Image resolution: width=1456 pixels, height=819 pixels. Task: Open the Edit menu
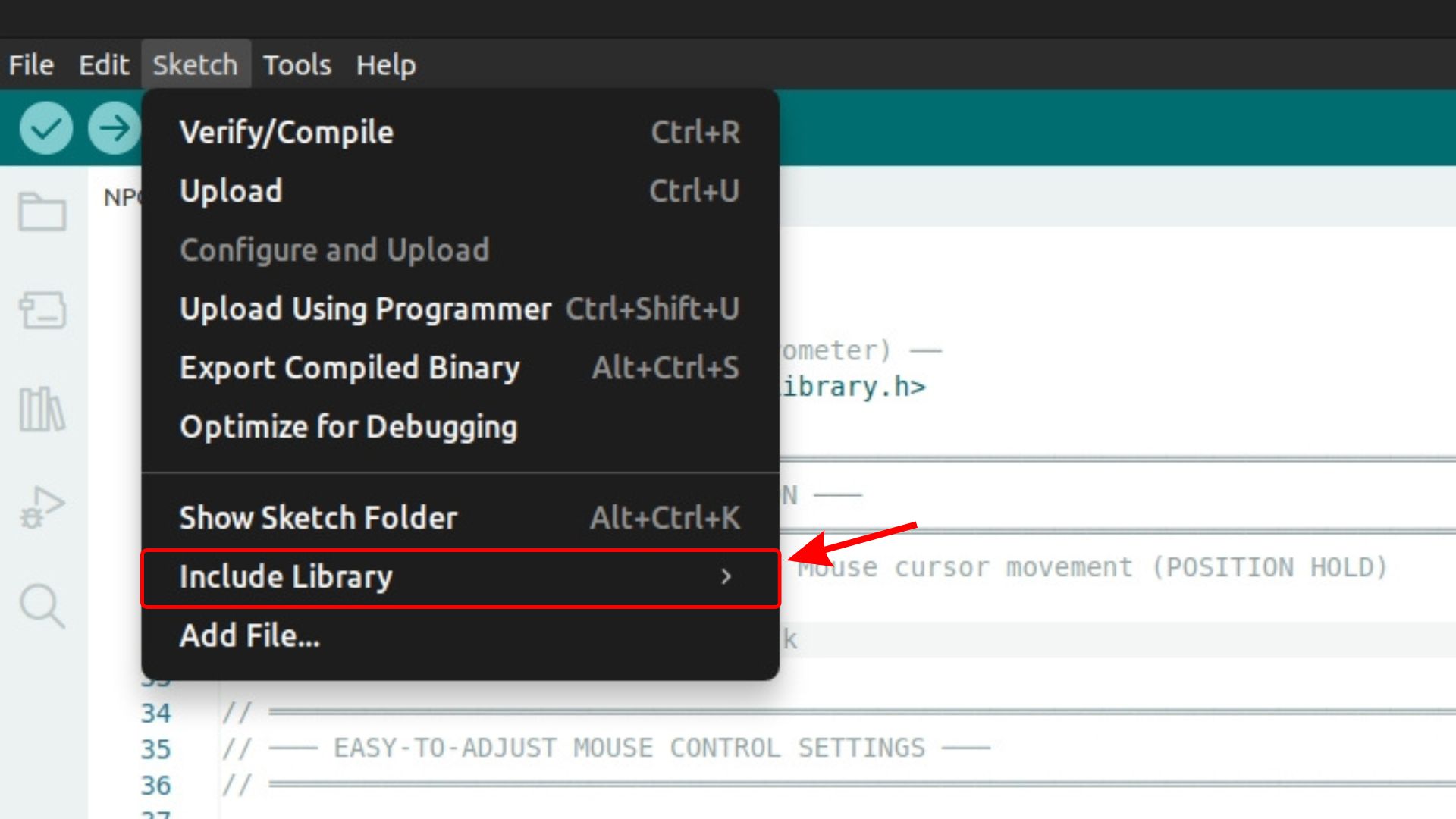(104, 65)
